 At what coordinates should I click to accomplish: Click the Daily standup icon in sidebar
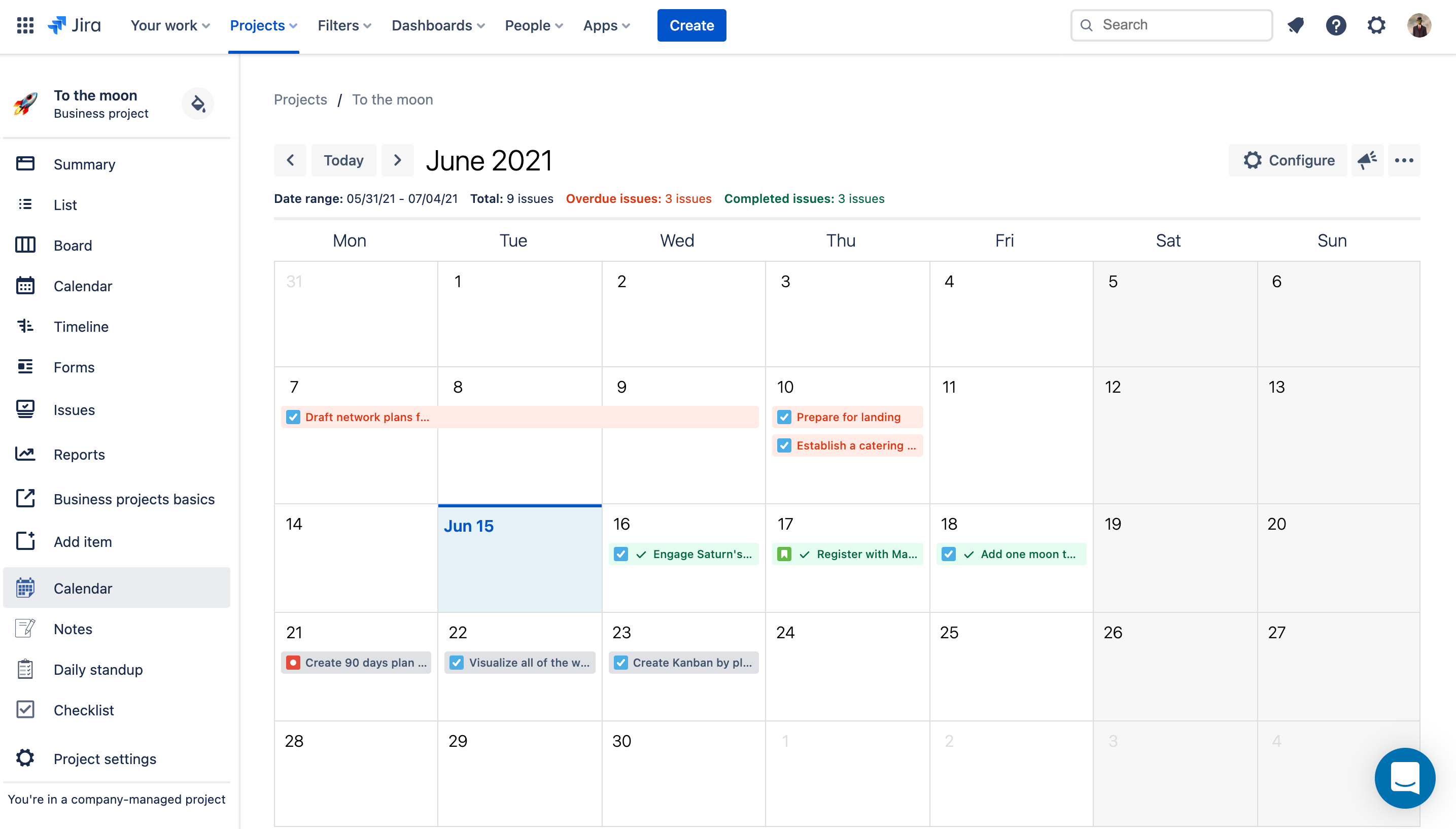pyautogui.click(x=24, y=669)
